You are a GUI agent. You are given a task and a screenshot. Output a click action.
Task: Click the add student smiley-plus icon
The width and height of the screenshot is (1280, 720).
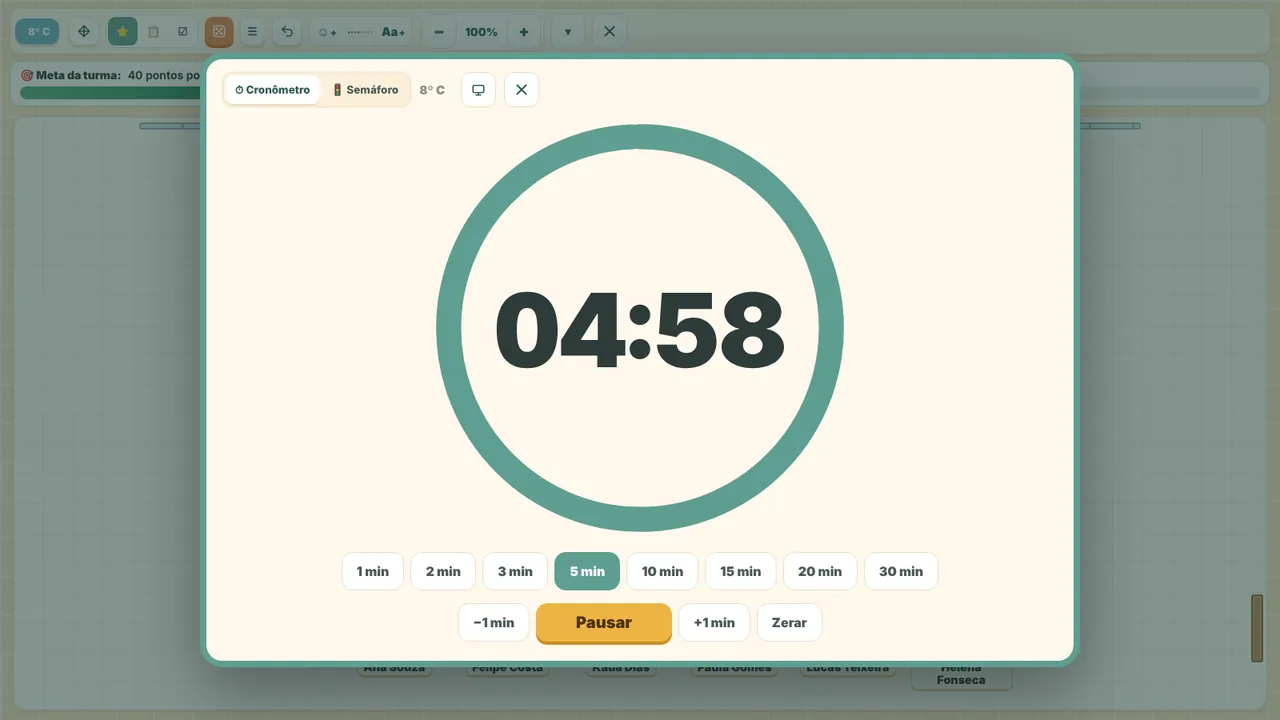click(x=327, y=32)
